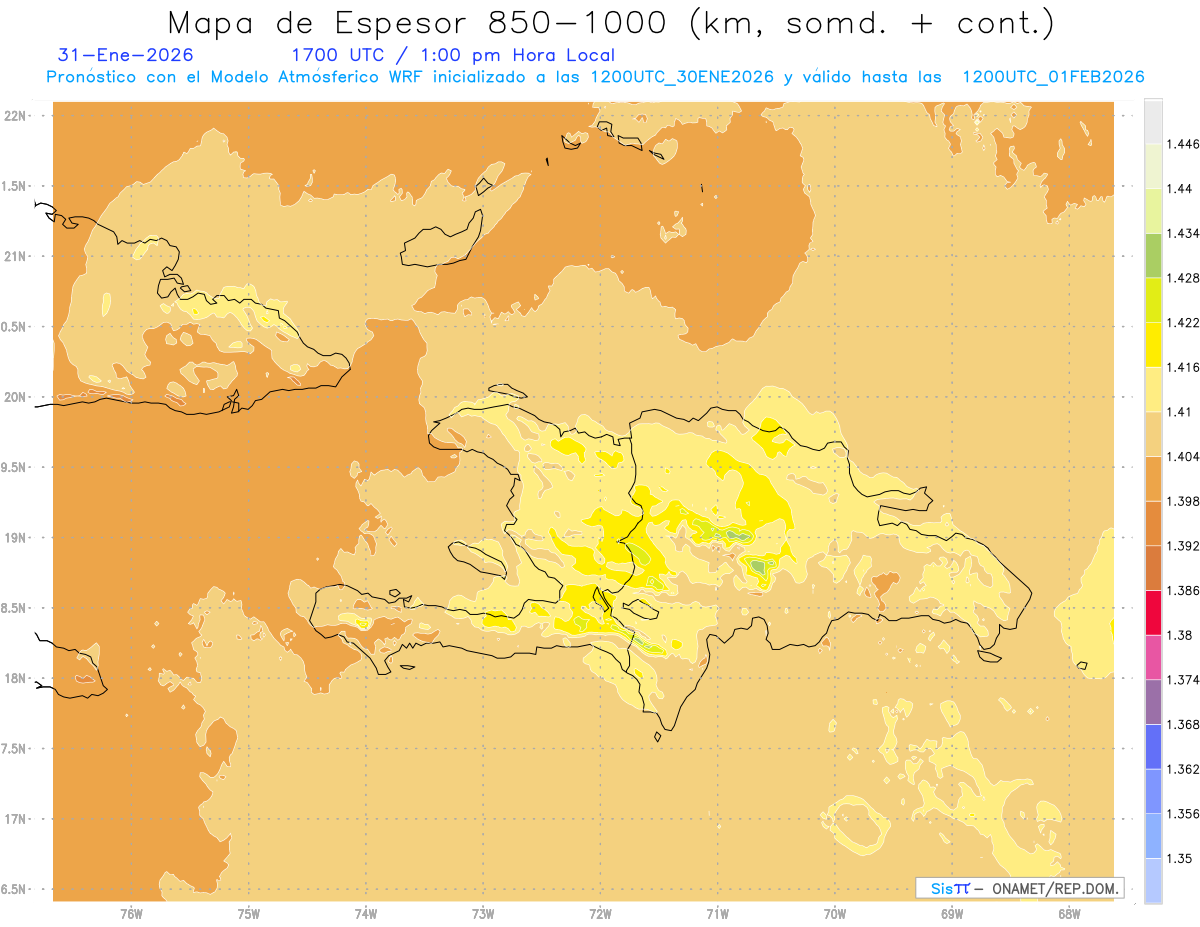Viewport: 1200px width, 927px height.
Task: Select the red colorbar segment 1.38–1.386
Action: click(1153, 612)
